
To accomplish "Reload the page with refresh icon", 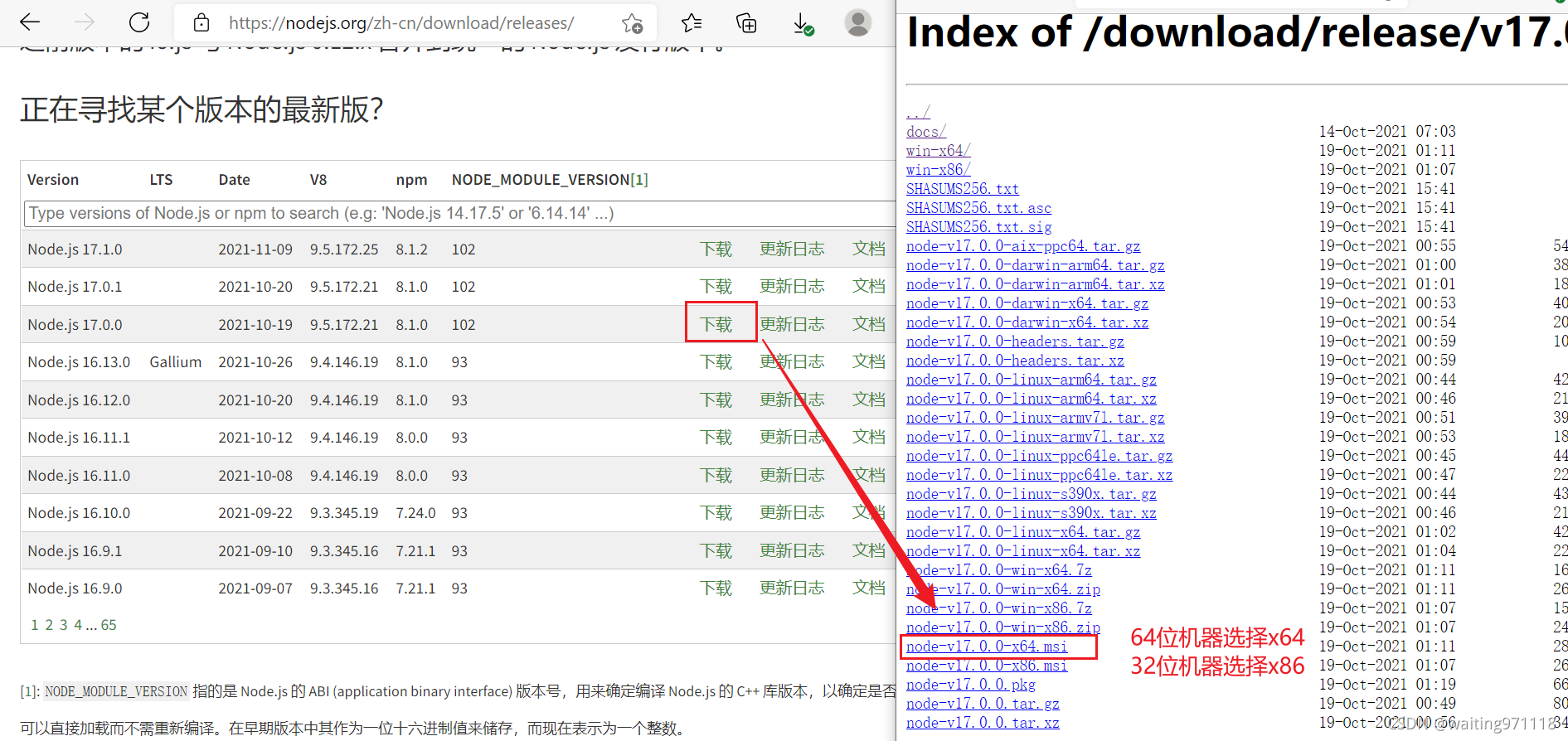I will [139, 22].
